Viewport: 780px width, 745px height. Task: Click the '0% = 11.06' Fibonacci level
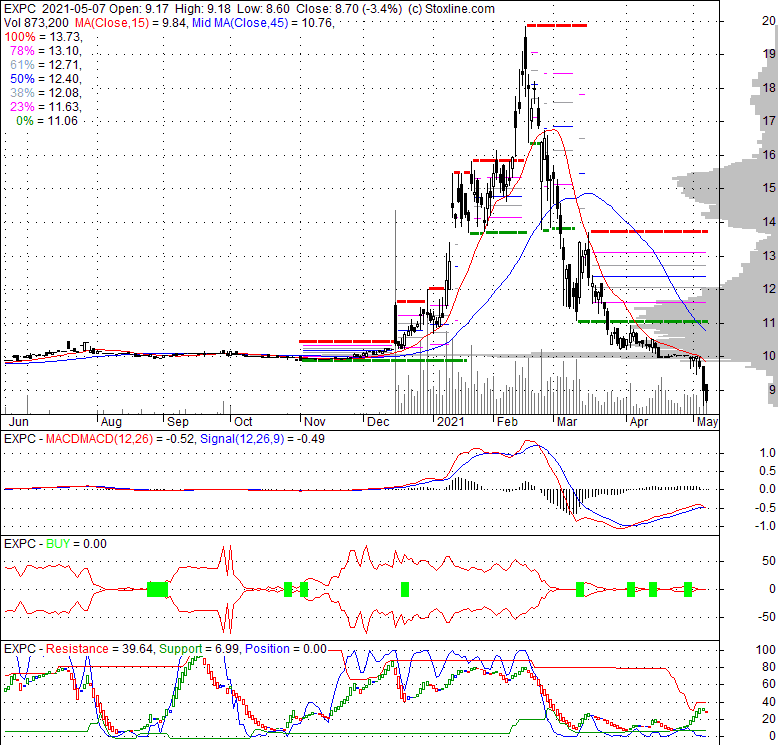47,120
